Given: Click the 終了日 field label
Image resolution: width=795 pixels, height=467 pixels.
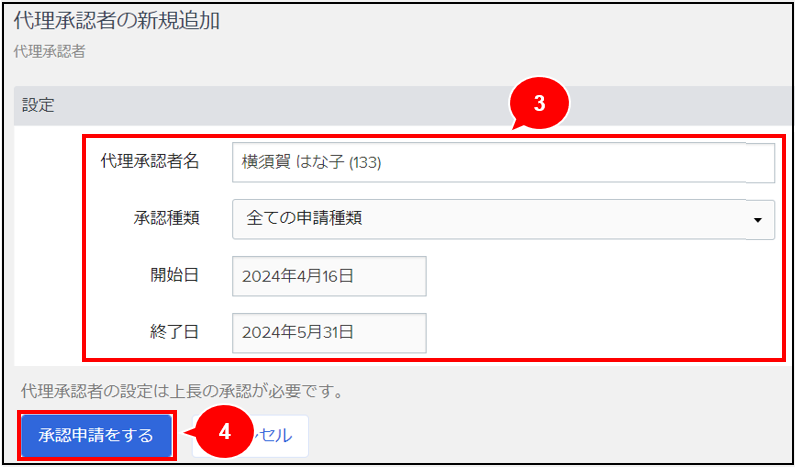Looking at the screenshot, I should click(174, 333).
